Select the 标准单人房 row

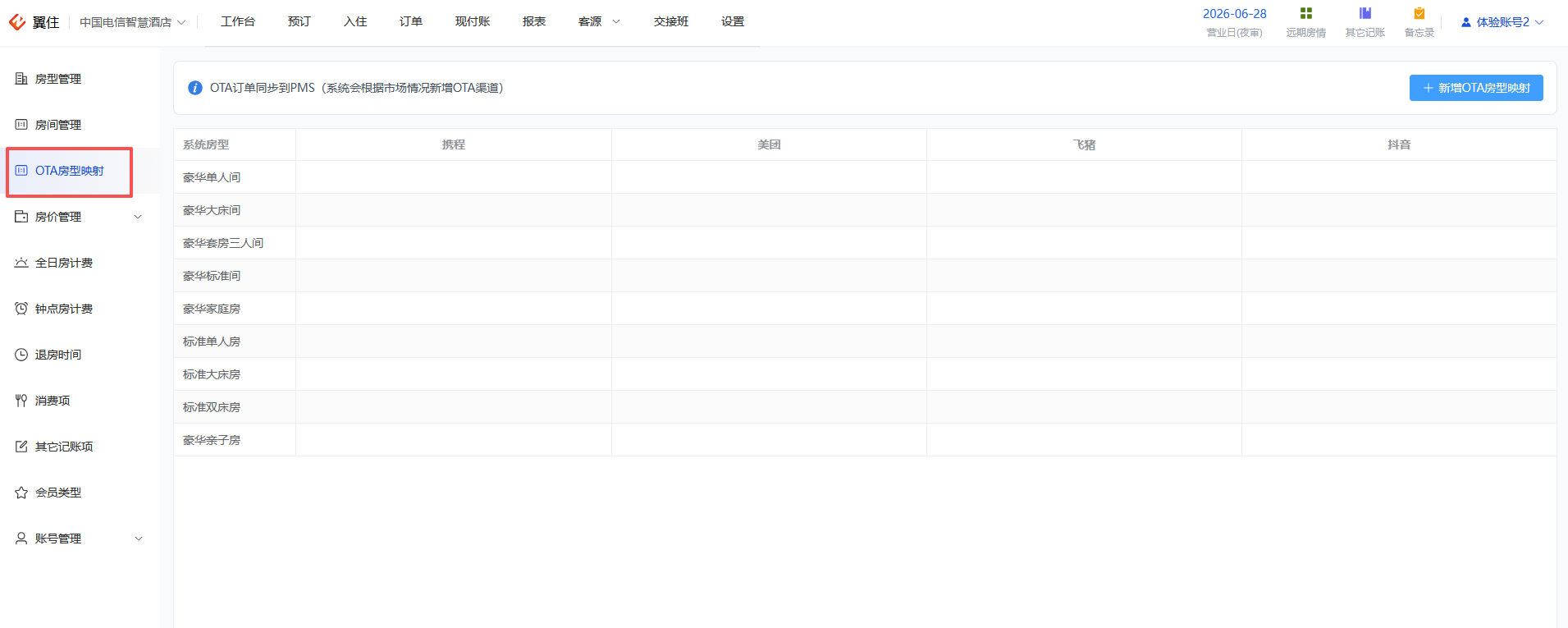(865, 342)
